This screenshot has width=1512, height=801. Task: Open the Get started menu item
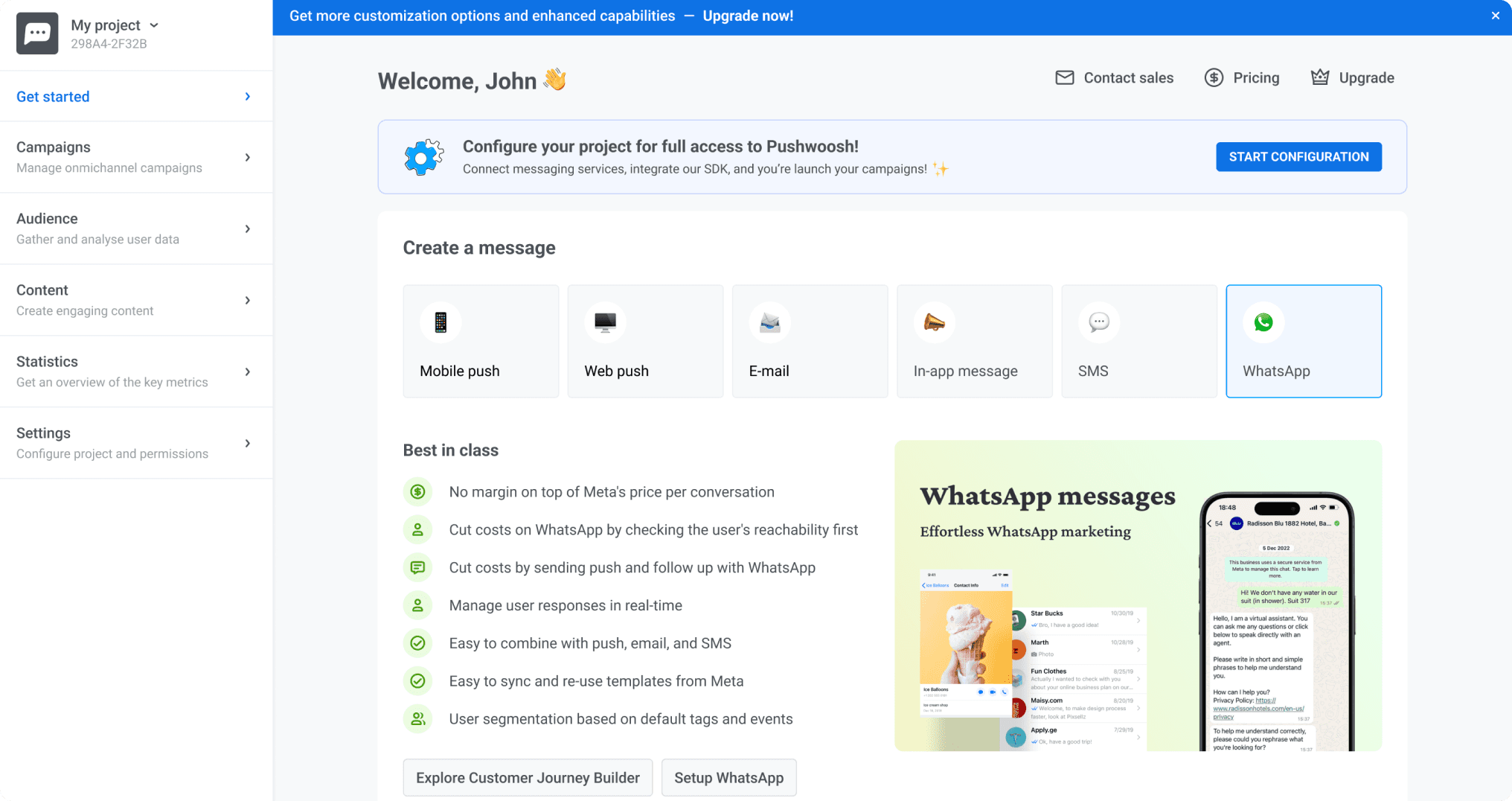pos(136,97)
